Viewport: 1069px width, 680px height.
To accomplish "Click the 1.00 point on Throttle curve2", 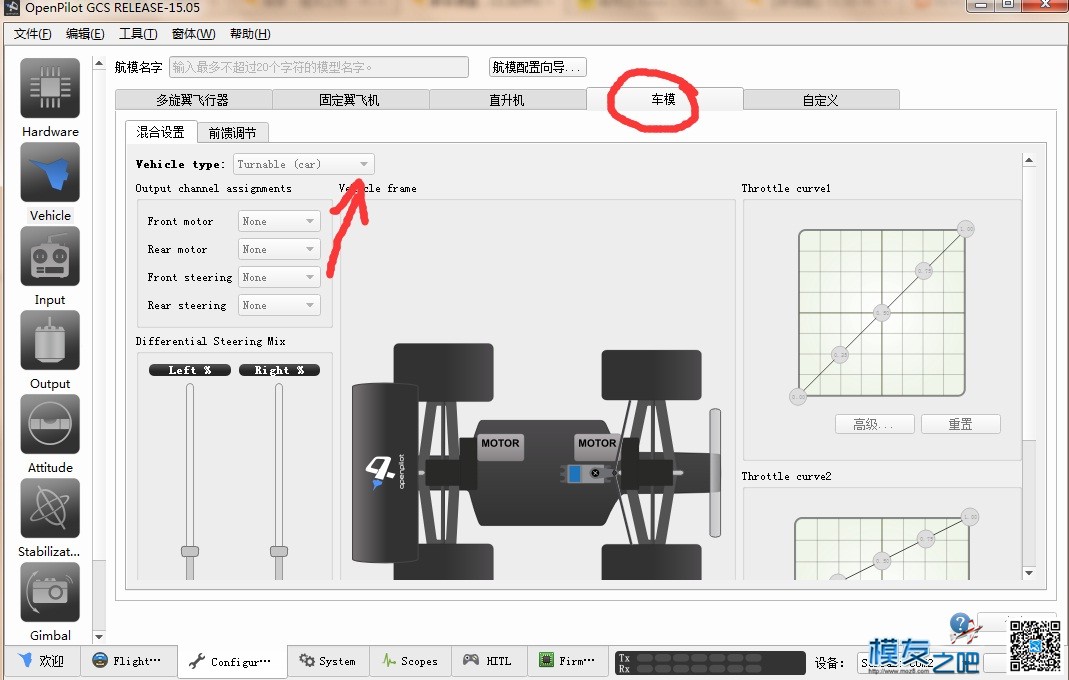I will click(x=970, y=517).
